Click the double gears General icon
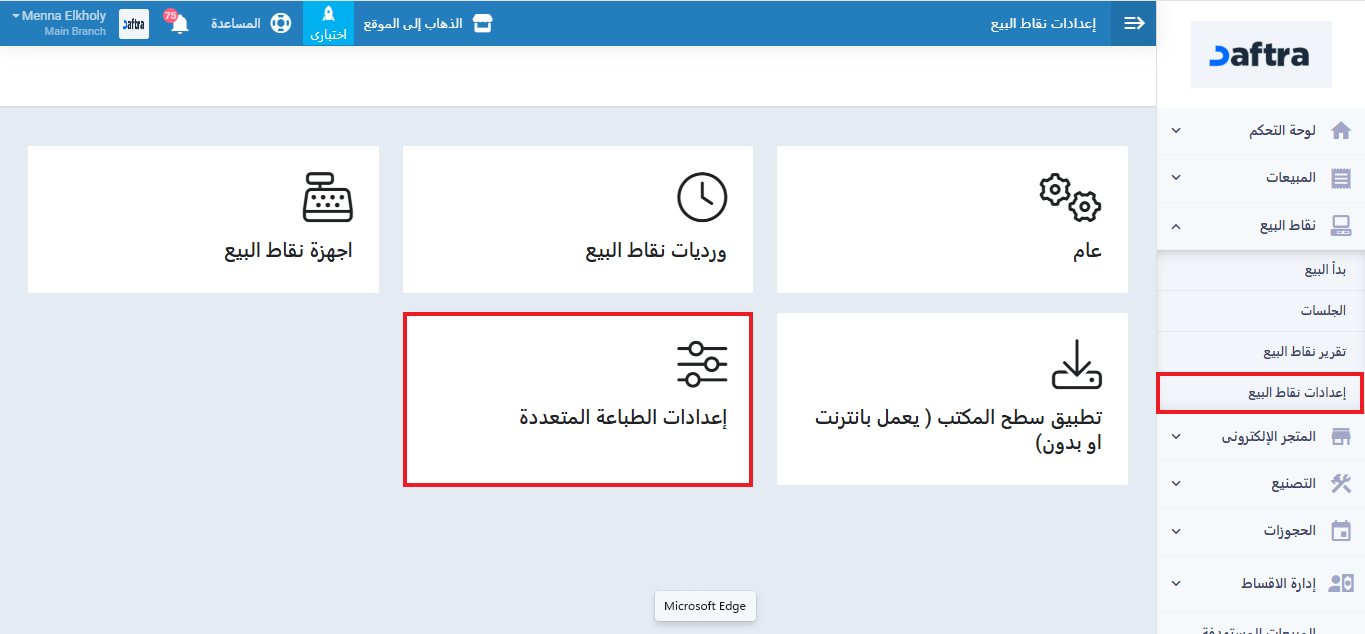Screen dimensions: 1365x634 tap(1070, 197)
